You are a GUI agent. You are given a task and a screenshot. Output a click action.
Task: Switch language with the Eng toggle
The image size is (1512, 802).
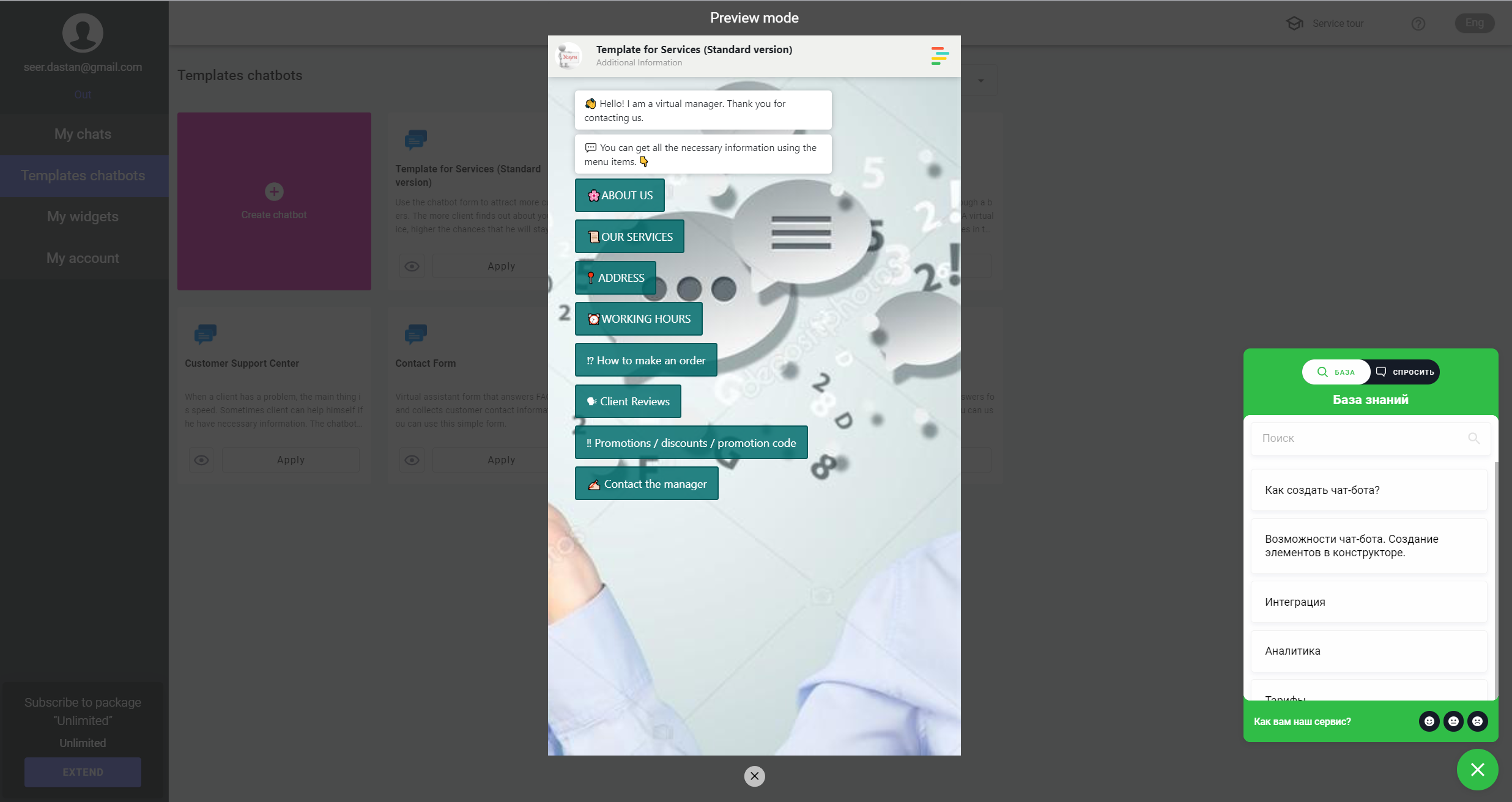point(1474,23)
